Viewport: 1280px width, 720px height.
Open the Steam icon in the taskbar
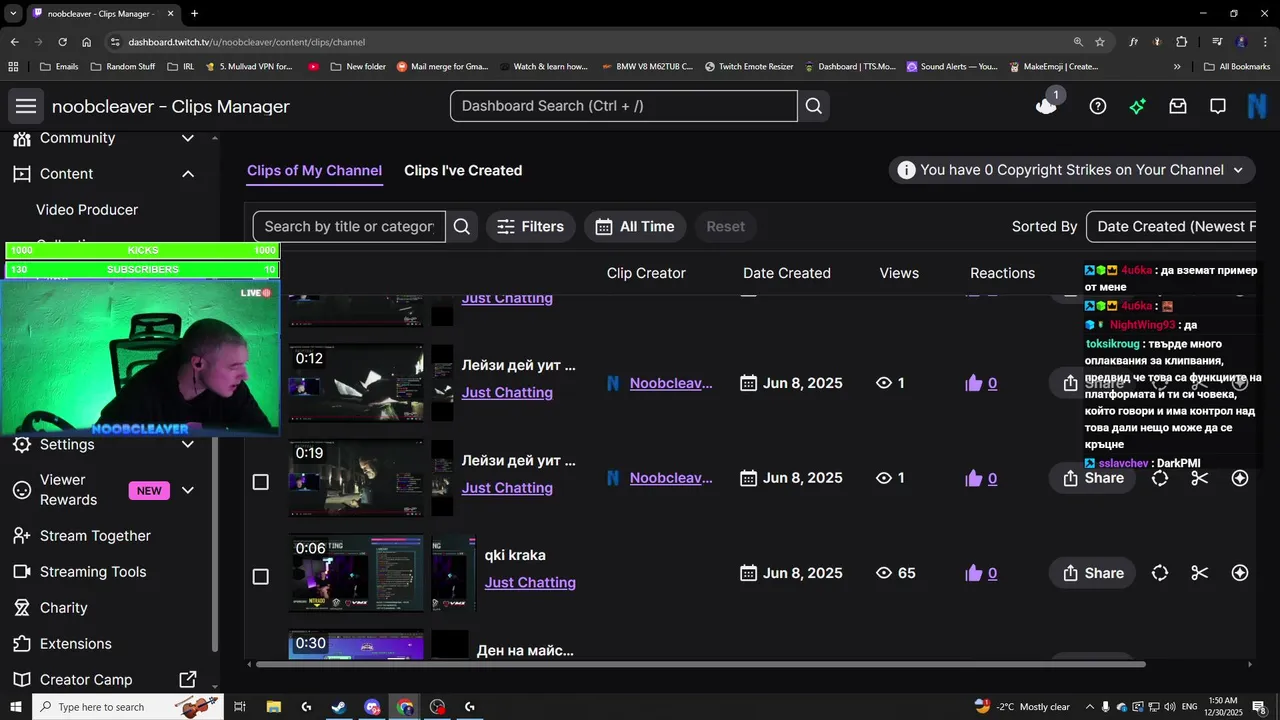[339, 707]
